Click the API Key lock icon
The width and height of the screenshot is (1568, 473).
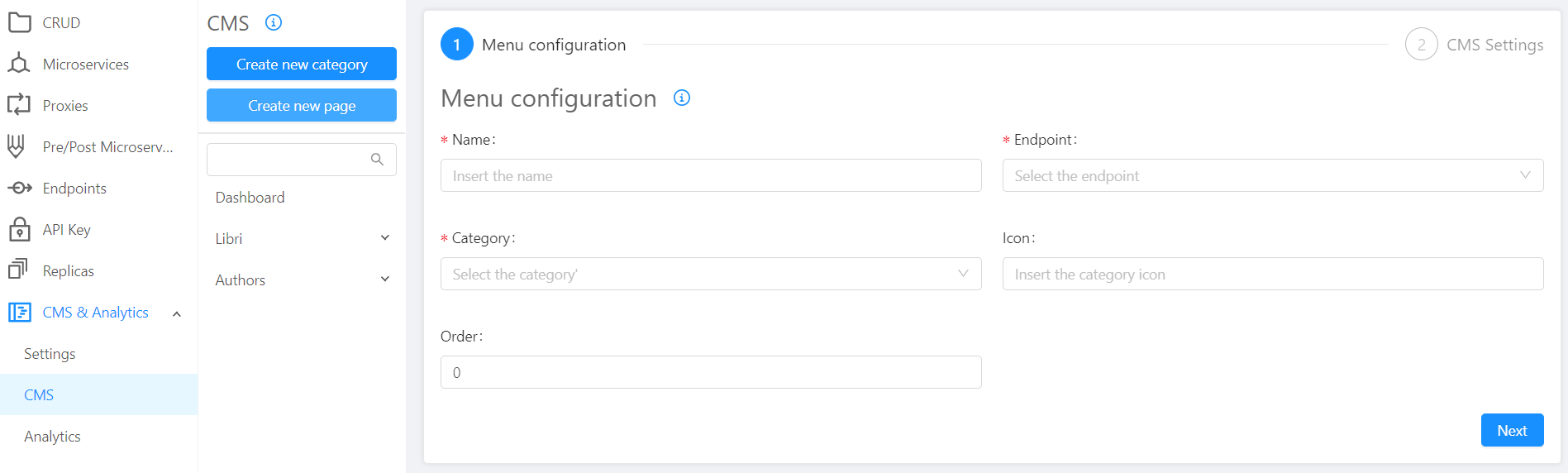coord(19,229)
